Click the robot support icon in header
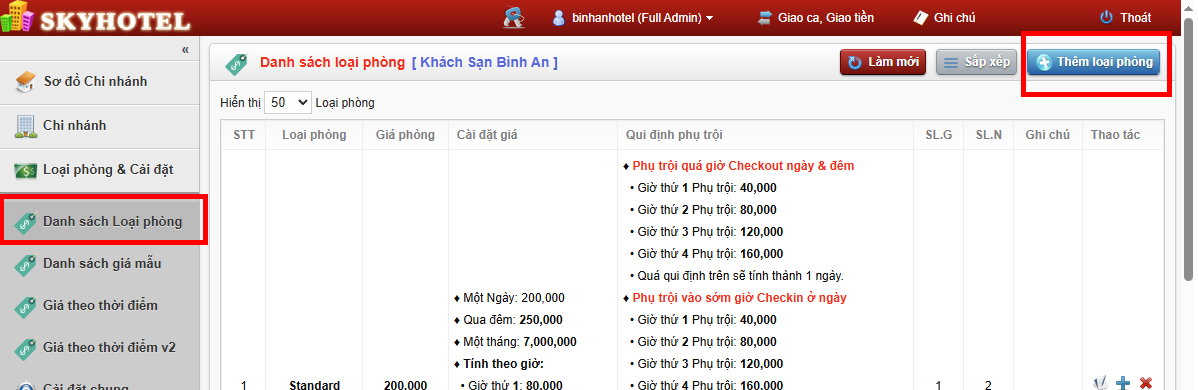Screen dimensions: 1198x390 514,17
